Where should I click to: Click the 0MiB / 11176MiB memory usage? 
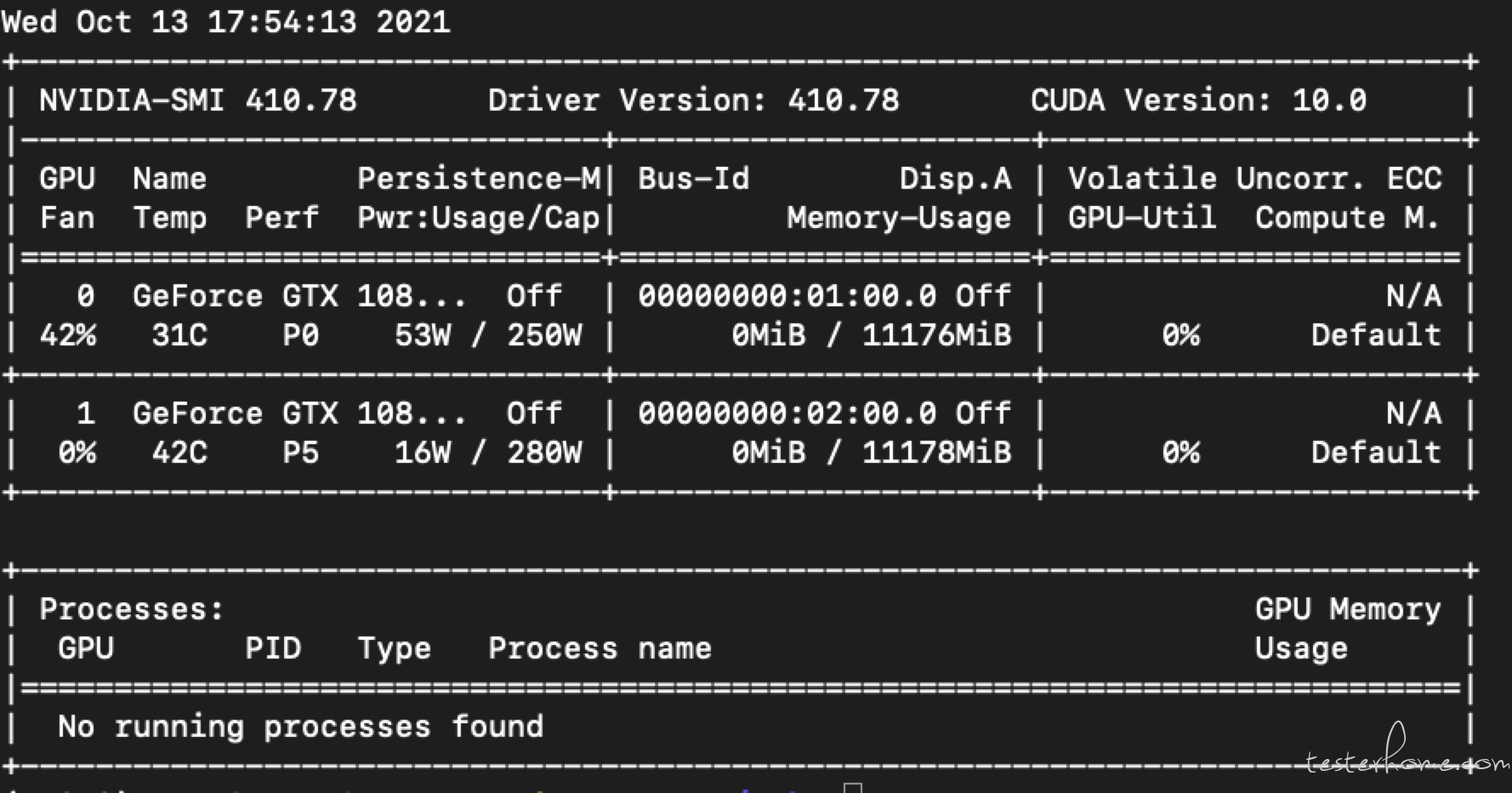pyautogui.click(x=872, y=335)
